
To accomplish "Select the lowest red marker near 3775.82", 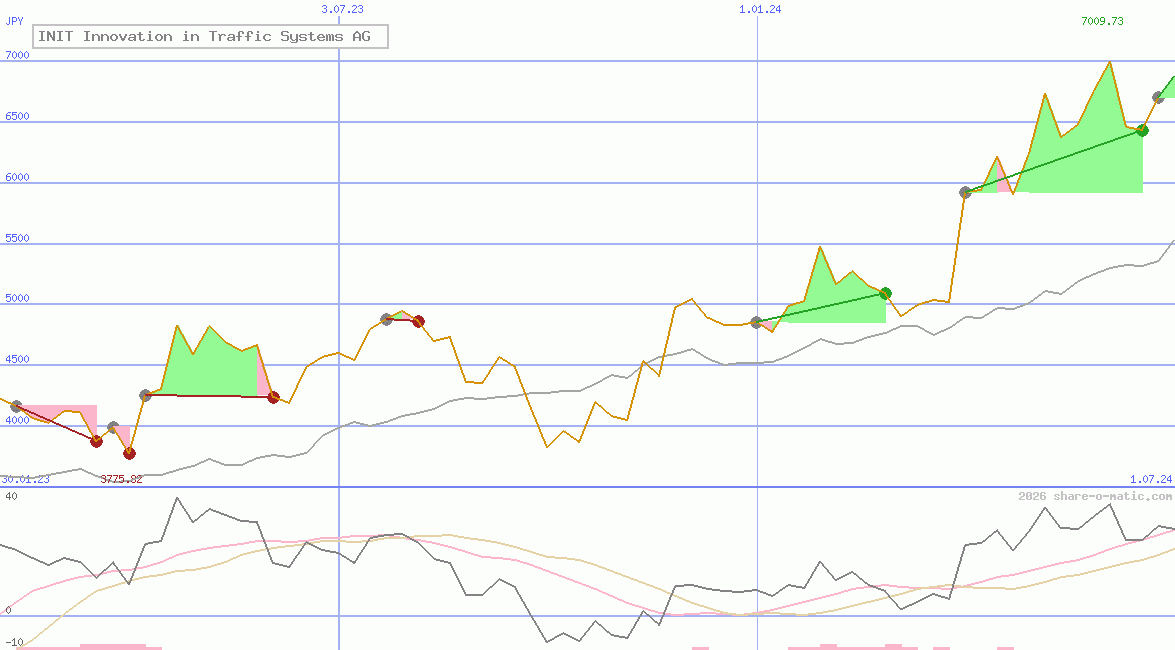I will click(x=129, y=453).
